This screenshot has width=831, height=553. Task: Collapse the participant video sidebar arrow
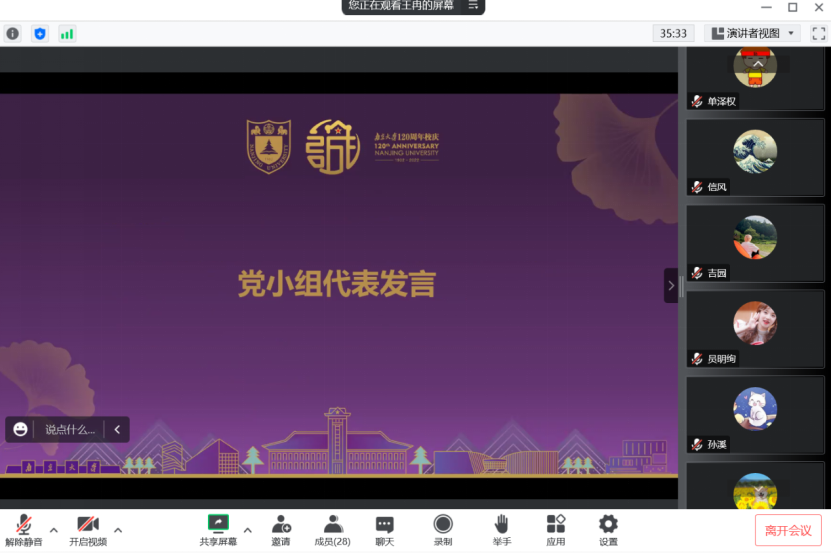click(x=671, y=285)
